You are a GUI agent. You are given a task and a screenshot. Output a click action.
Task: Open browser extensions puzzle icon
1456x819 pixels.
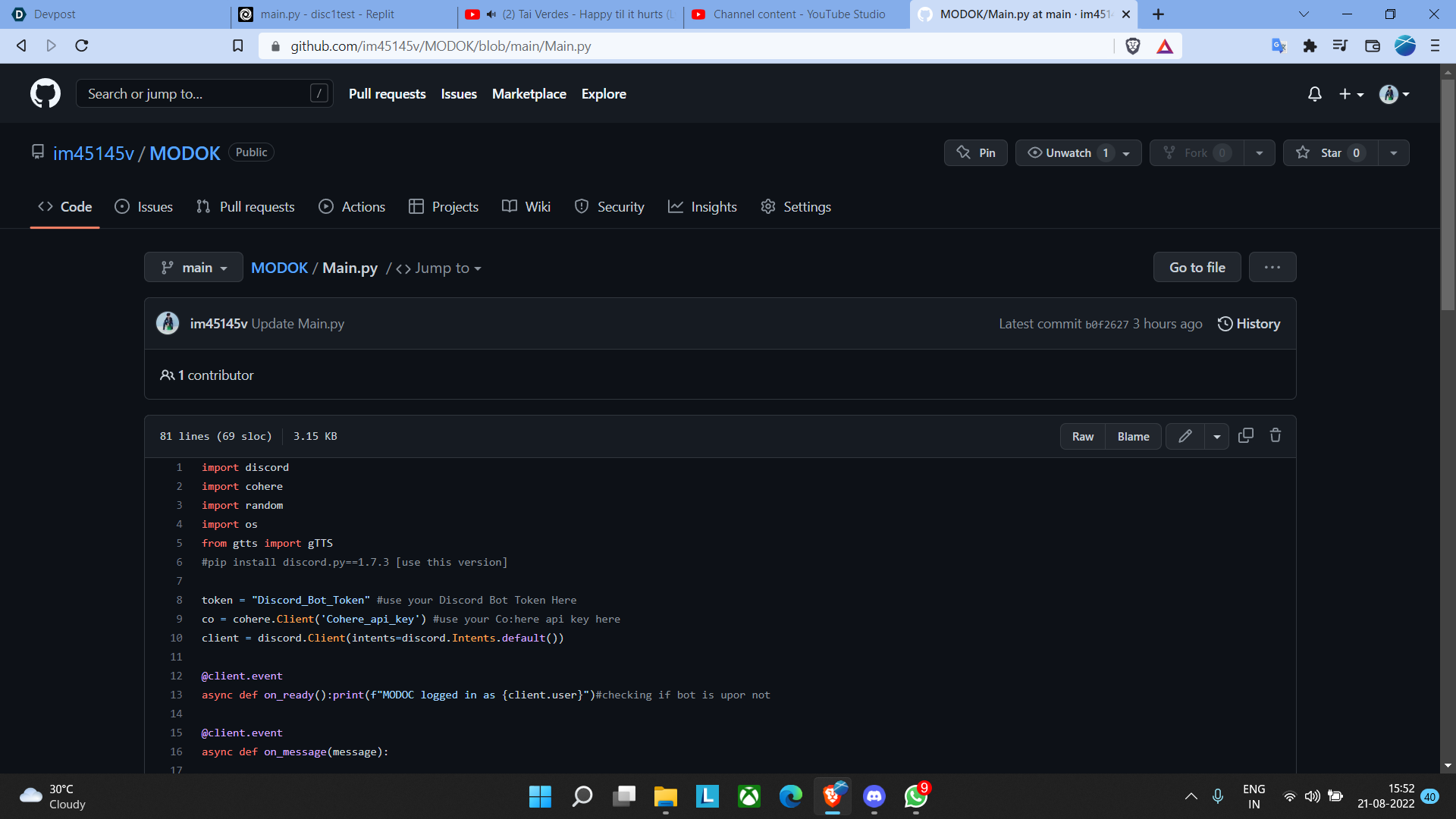[x=1310, y=46]
